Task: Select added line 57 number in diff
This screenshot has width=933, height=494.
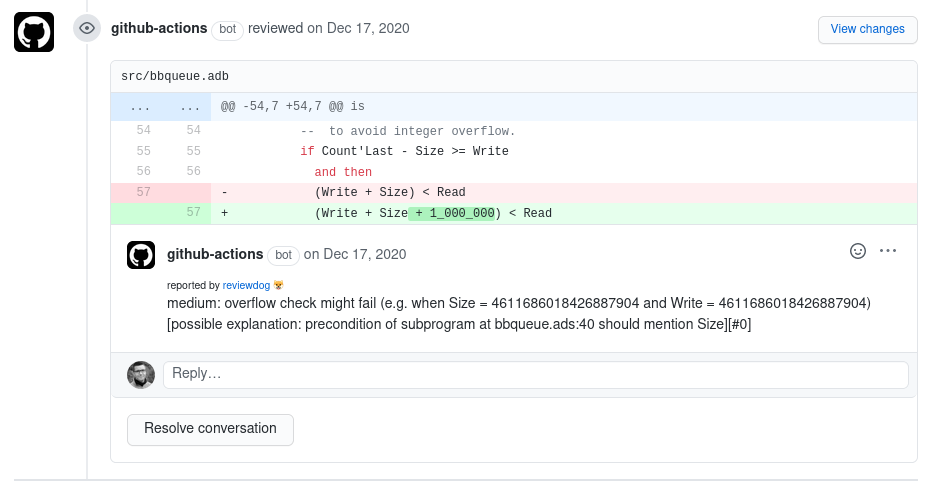Action: [192, 213]
